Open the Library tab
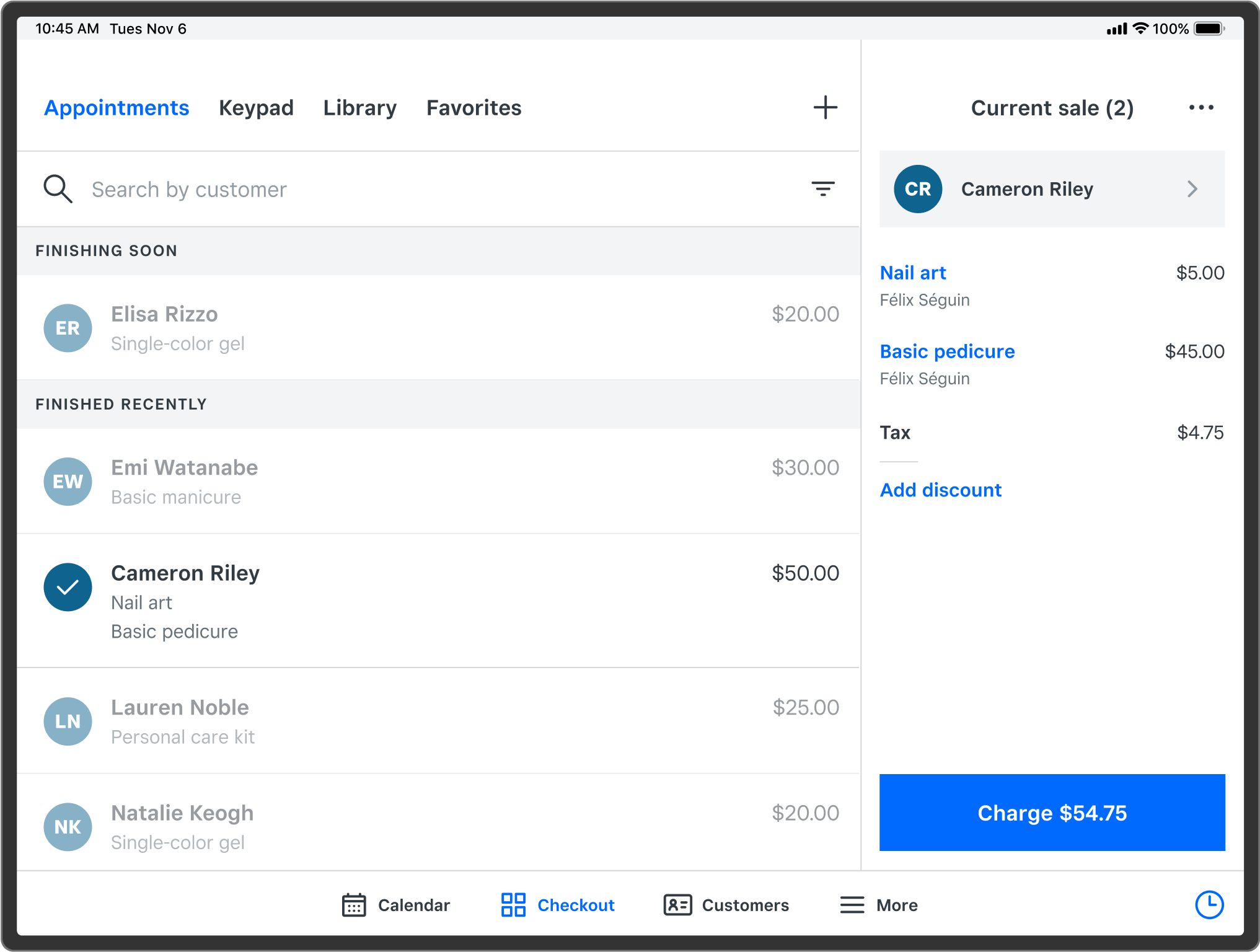 359,107
